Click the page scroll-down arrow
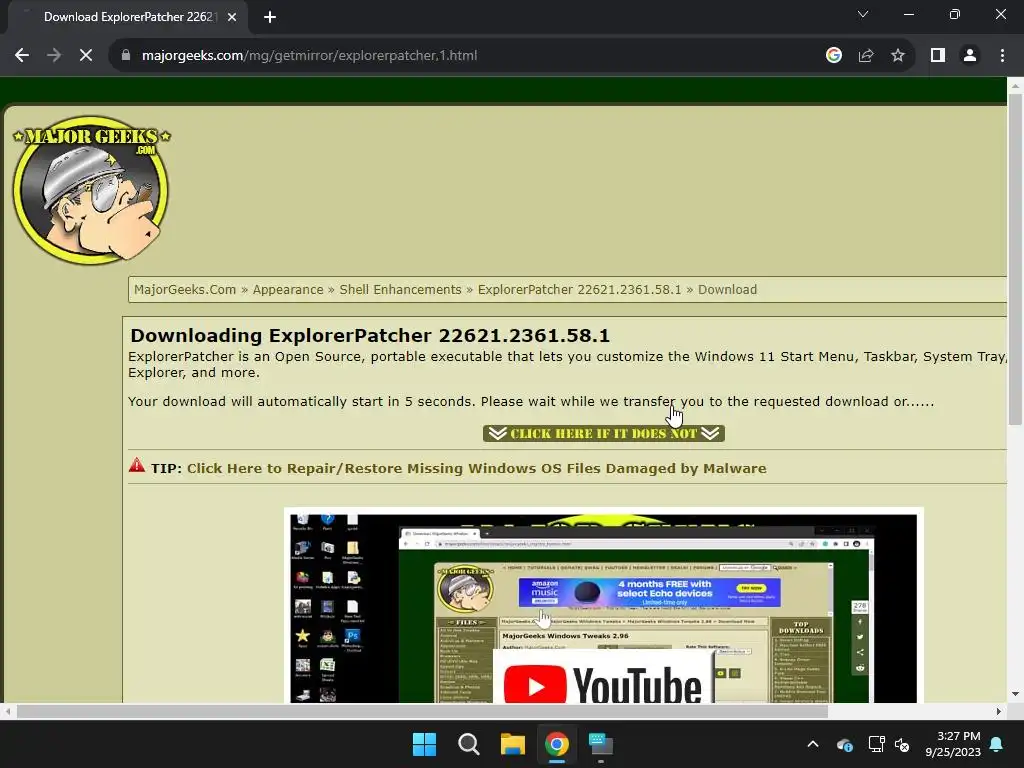This screenshot has width=1024, height=768. [1015, 694]
